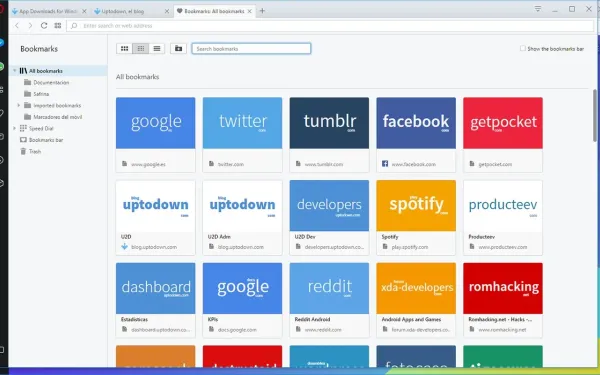Open the producteev bookmark thumbnail
600x375 pixels.
click(503, 205)
